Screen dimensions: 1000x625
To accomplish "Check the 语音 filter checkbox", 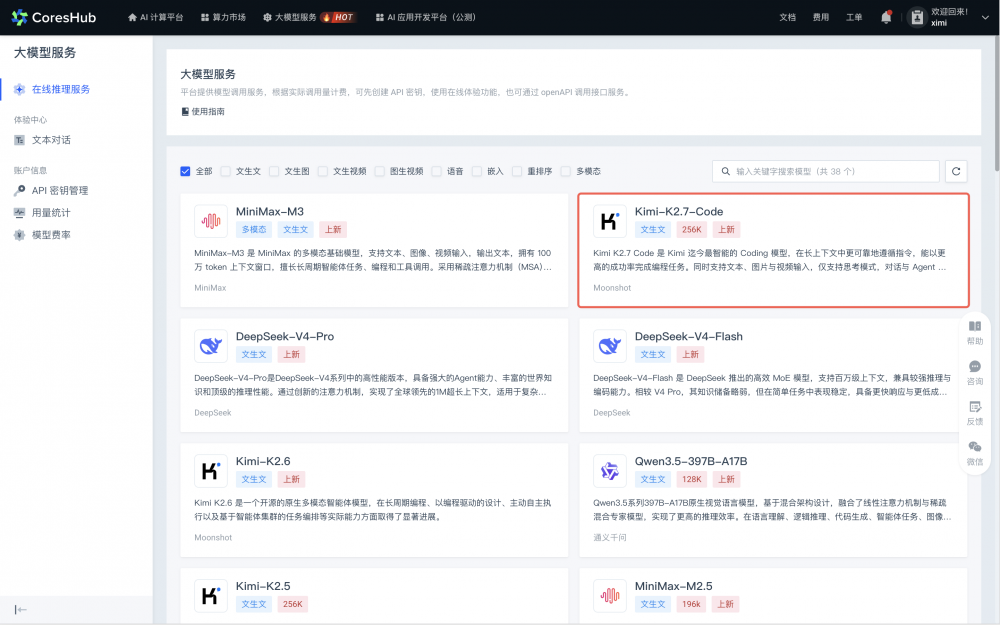I will 436,171.
